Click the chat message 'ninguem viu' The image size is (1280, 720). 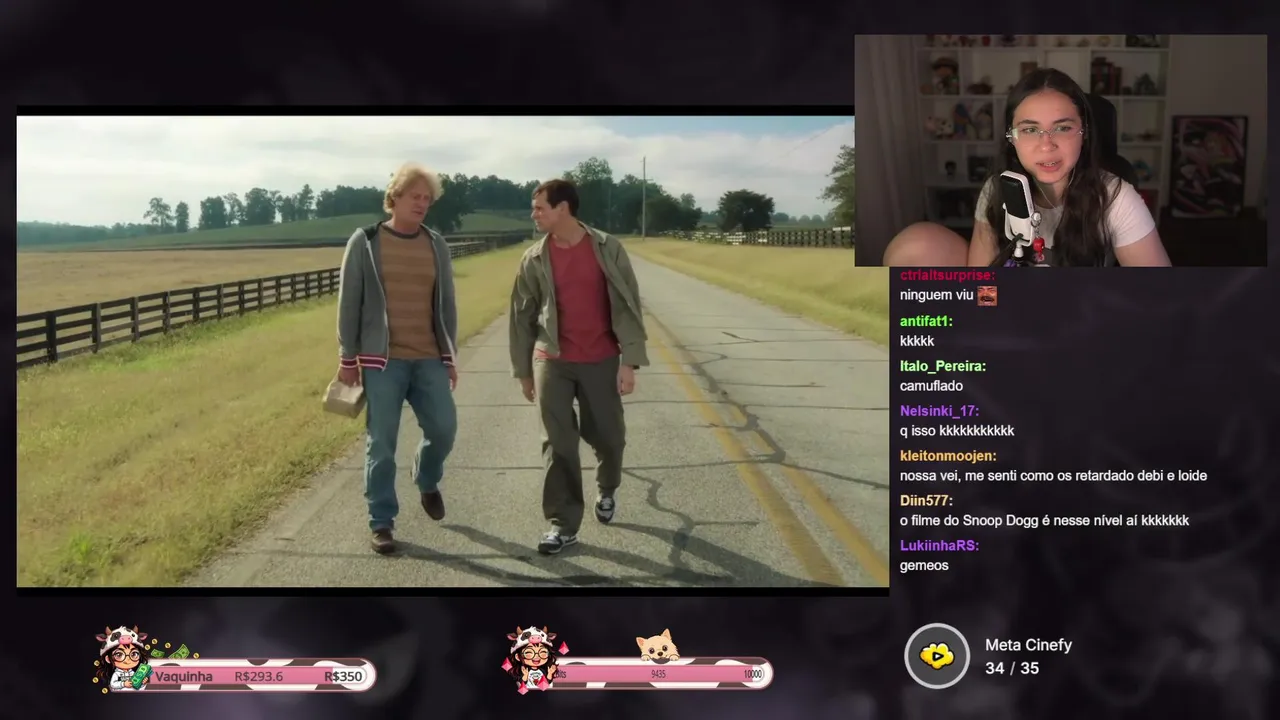click(x=937, y=295)
